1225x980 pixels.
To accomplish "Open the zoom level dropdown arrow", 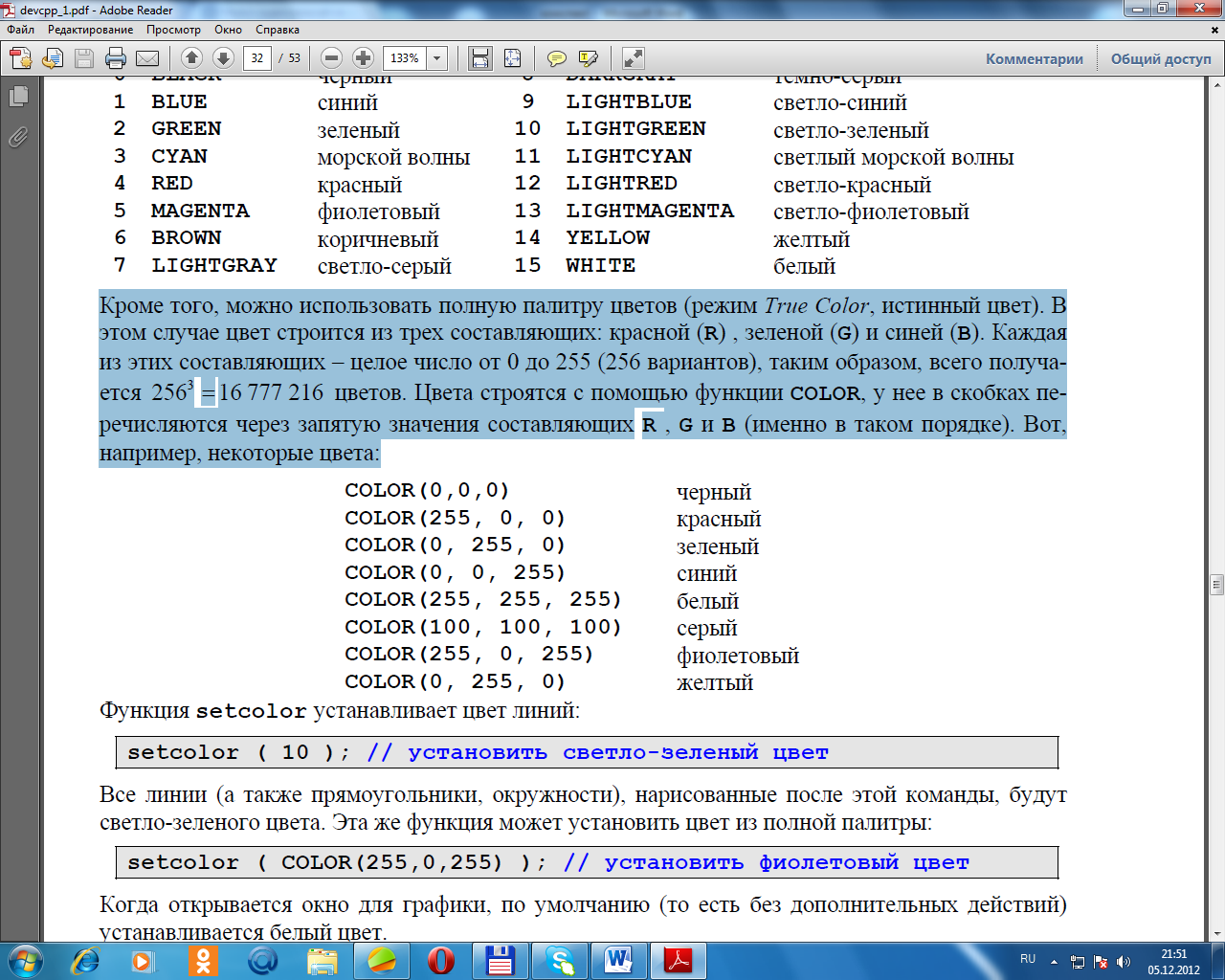I will pos(437,58).
